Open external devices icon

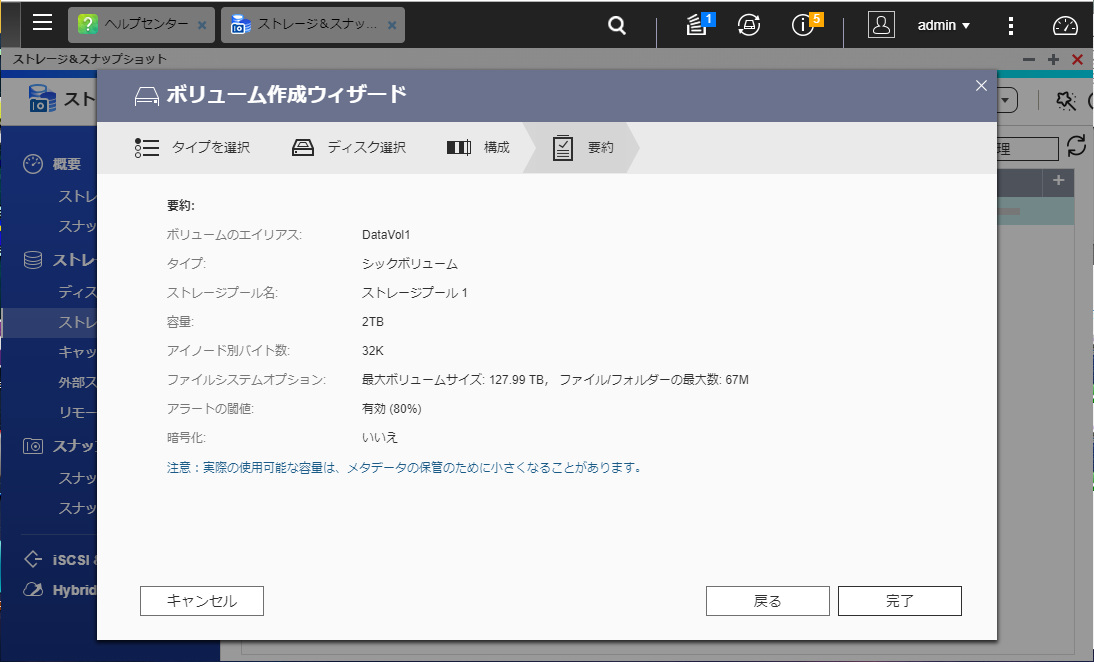click(x=749, y=25)
